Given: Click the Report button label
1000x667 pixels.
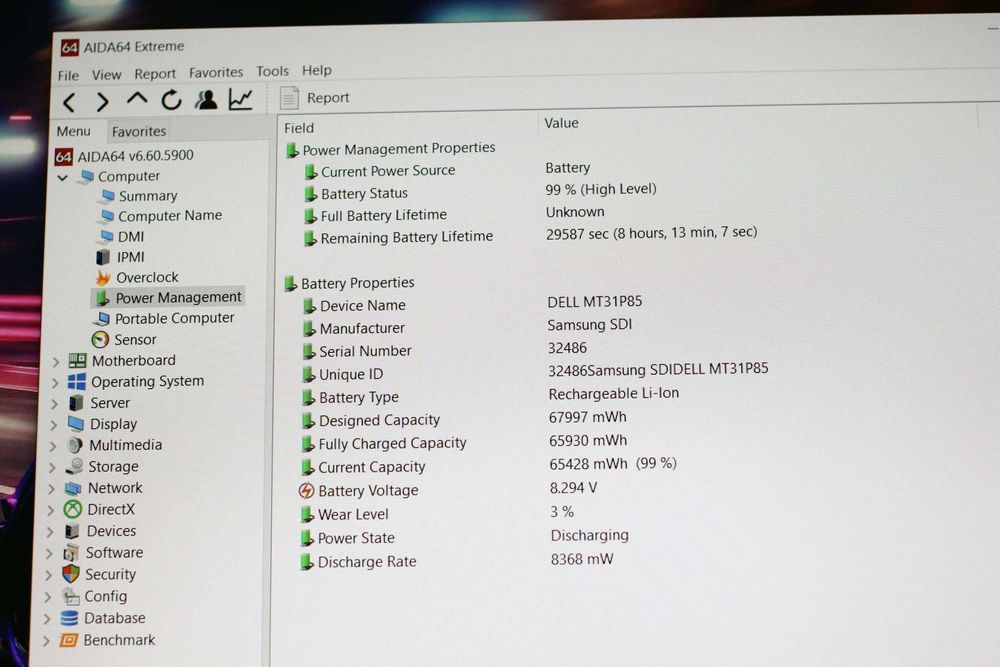Looking at the screenshot, I should [x=328, y=98].
